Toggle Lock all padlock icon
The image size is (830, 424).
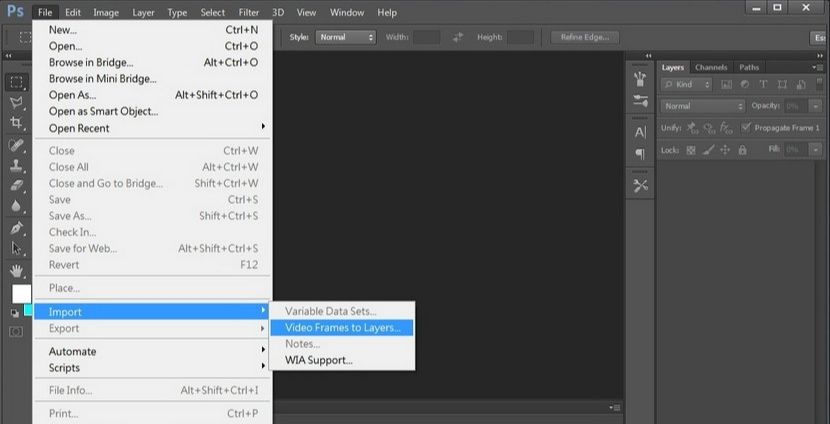742,150
